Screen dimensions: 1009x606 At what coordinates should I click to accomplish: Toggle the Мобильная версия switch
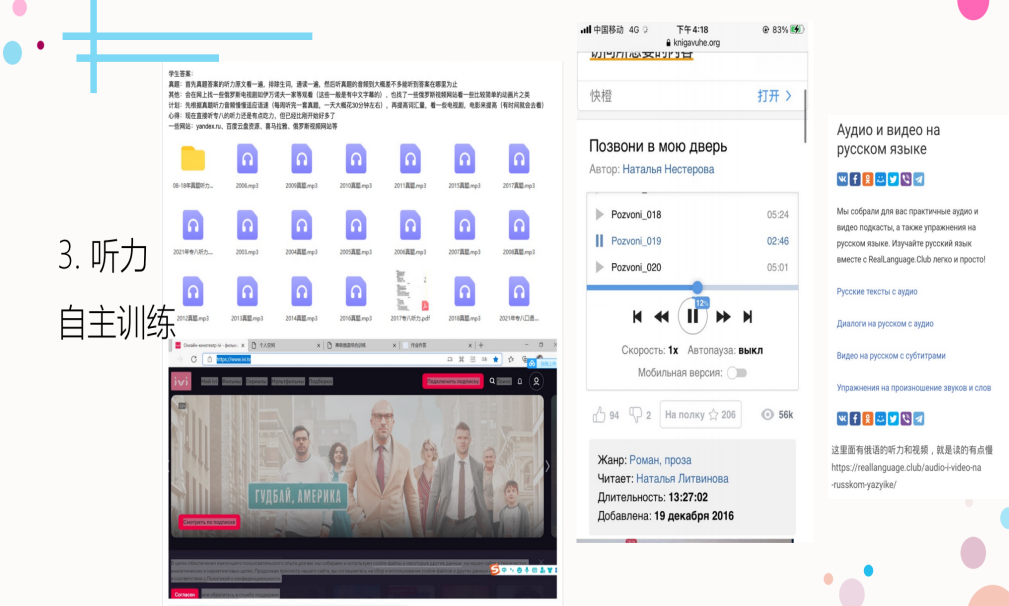pyautogui.click(x=736, y=373)
